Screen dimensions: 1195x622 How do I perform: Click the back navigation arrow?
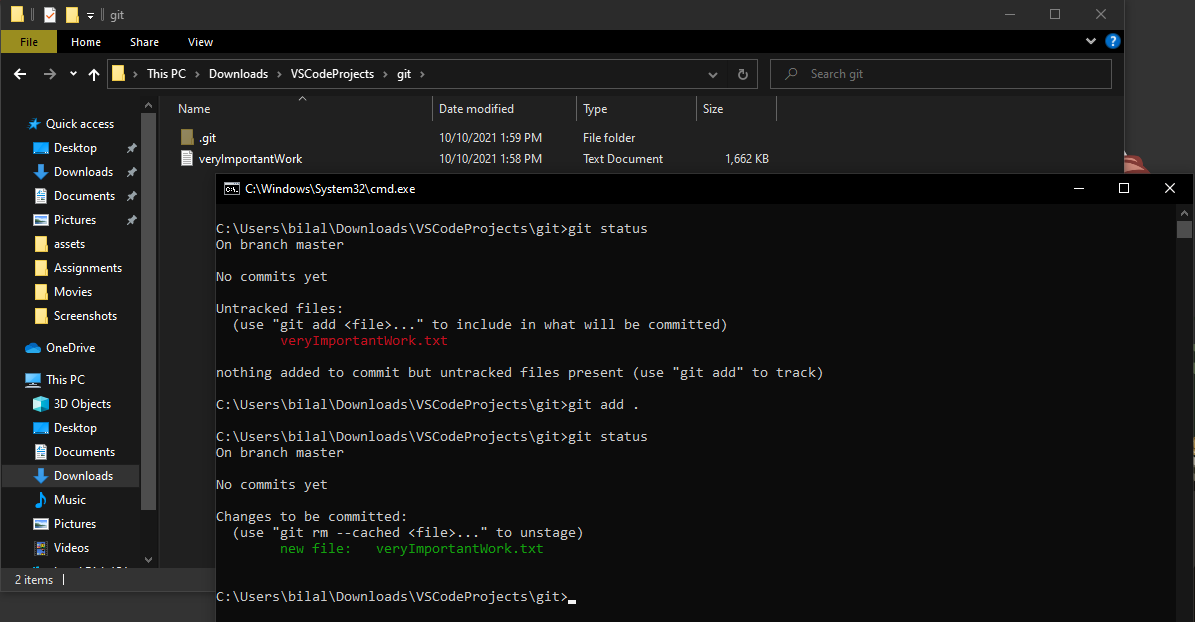coord(20,73)
